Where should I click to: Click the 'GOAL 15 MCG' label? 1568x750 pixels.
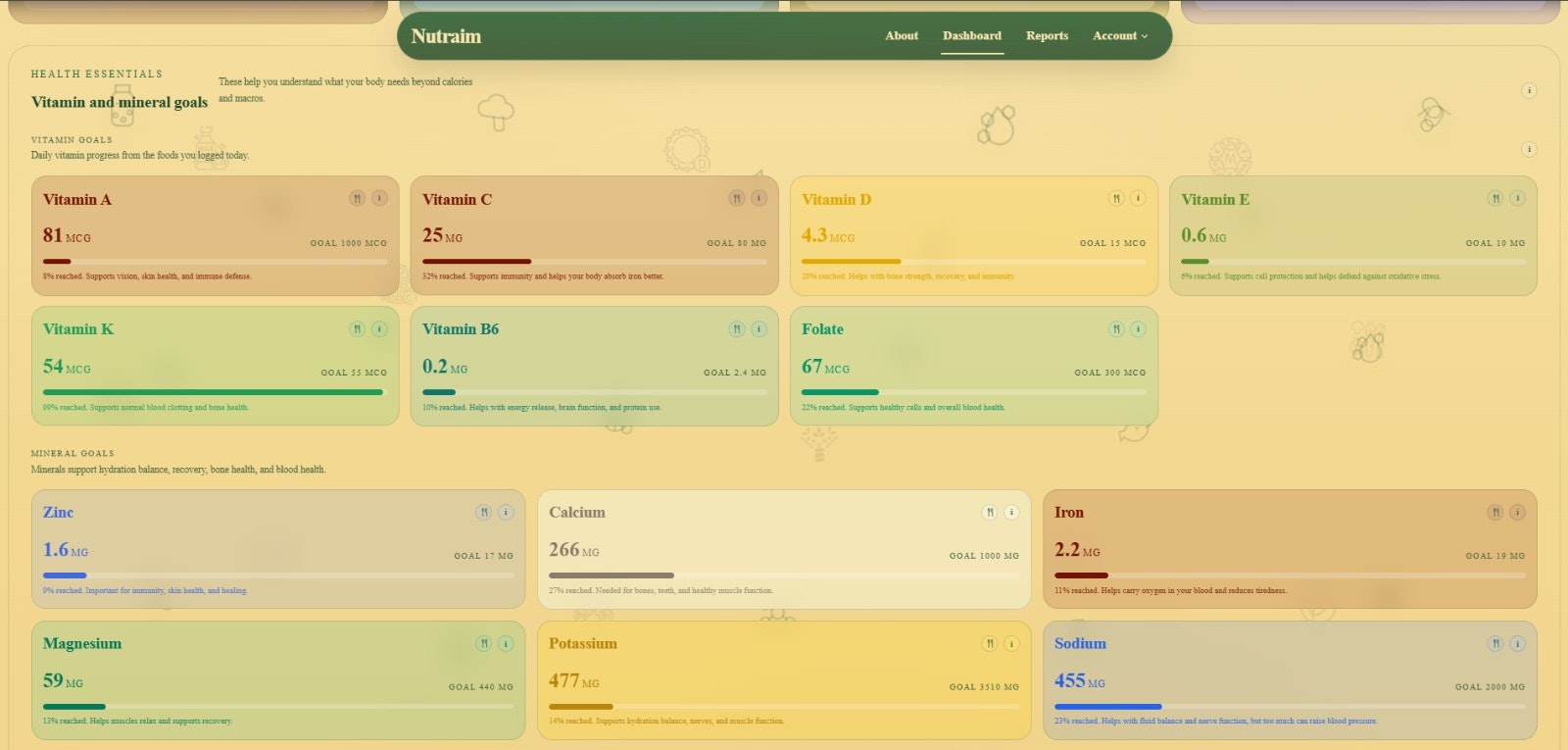(1112, 243)
